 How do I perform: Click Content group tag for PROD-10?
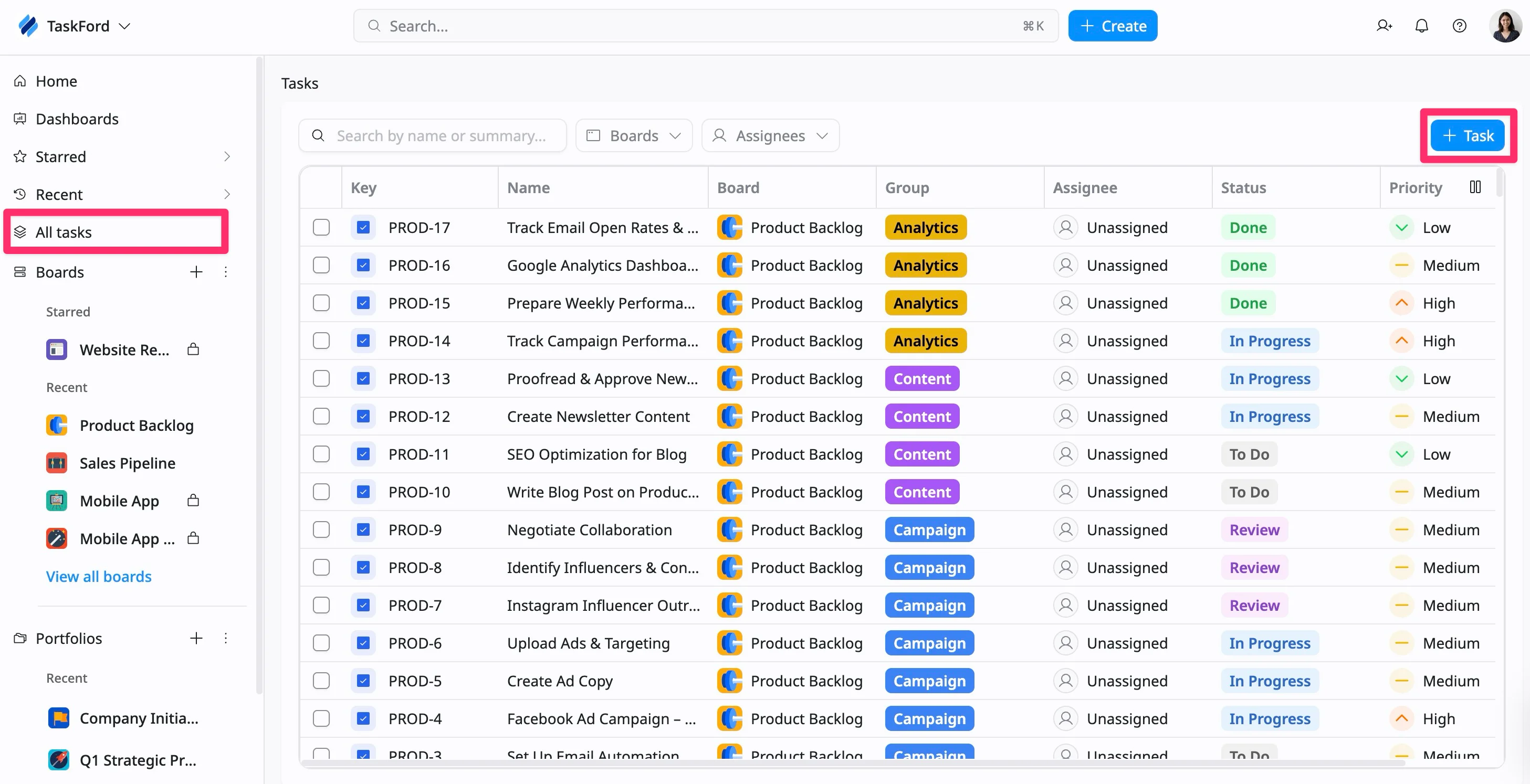click(922, 491)
